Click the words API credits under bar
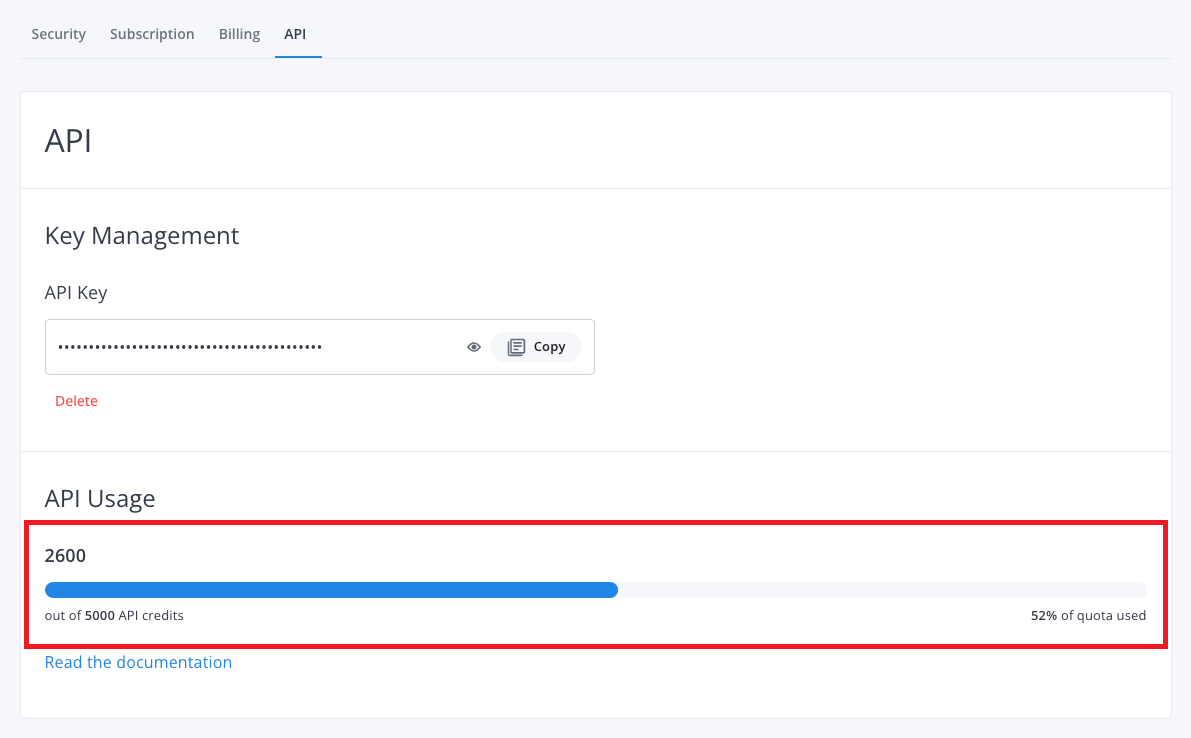 tap(151, 616)
